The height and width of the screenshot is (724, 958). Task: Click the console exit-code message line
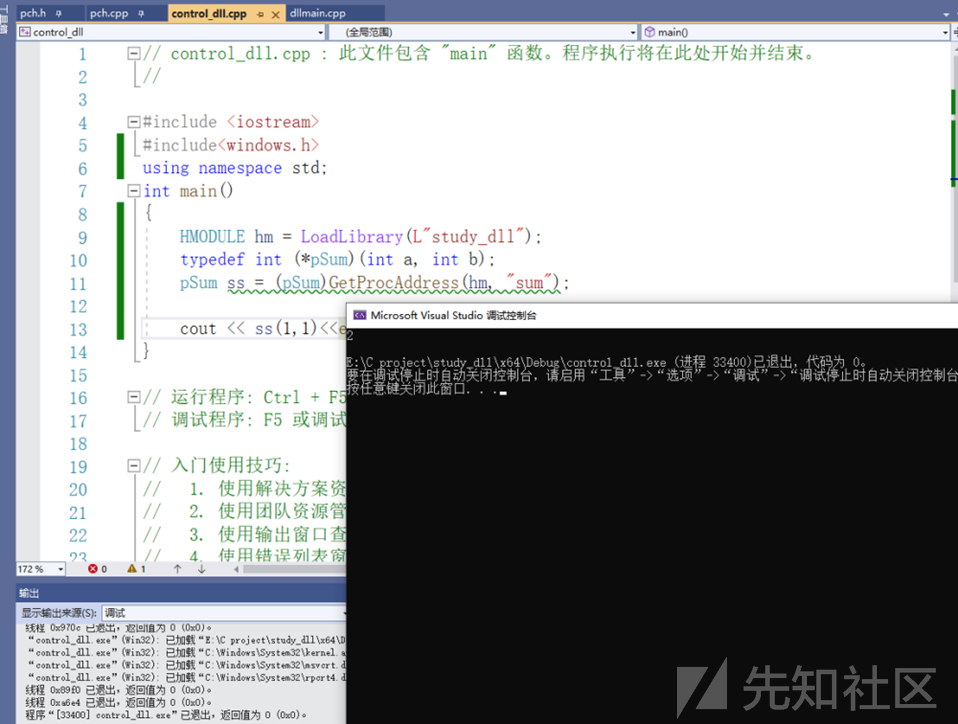pyautogui.click(x=606, y=362)
